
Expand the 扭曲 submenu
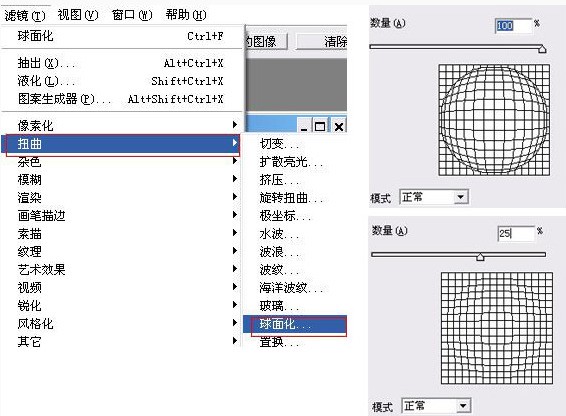tap(121, 144)
